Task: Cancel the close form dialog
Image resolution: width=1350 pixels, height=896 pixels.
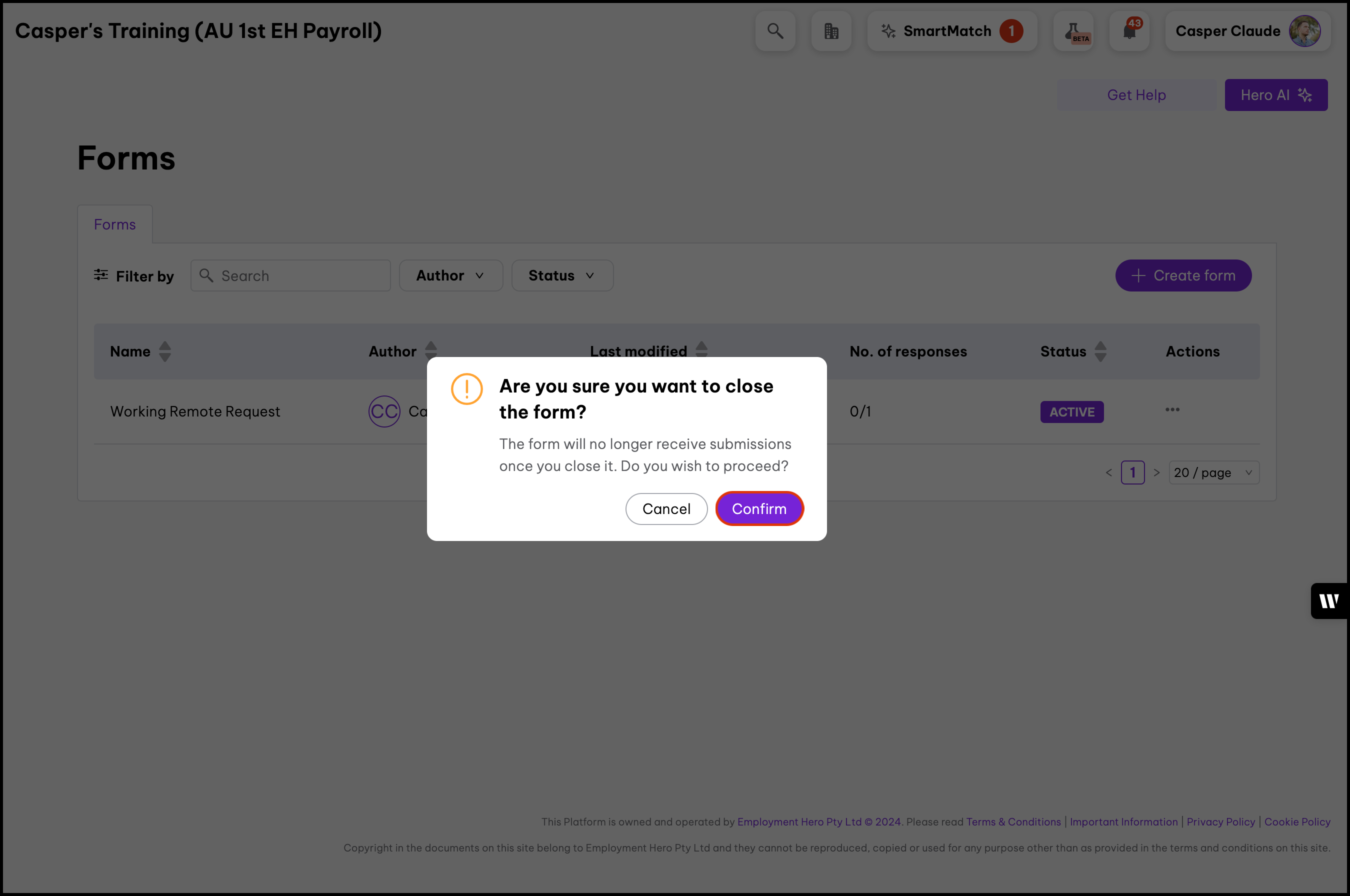Action: click(x=666, y=508)
